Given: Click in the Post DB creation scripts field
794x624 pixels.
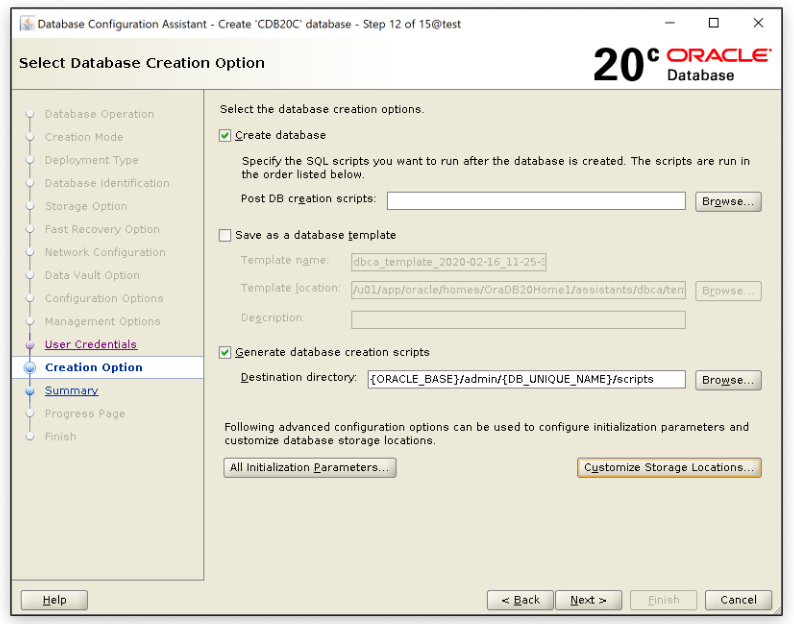Looking at the screenshot, I should [x=535, y=201].
